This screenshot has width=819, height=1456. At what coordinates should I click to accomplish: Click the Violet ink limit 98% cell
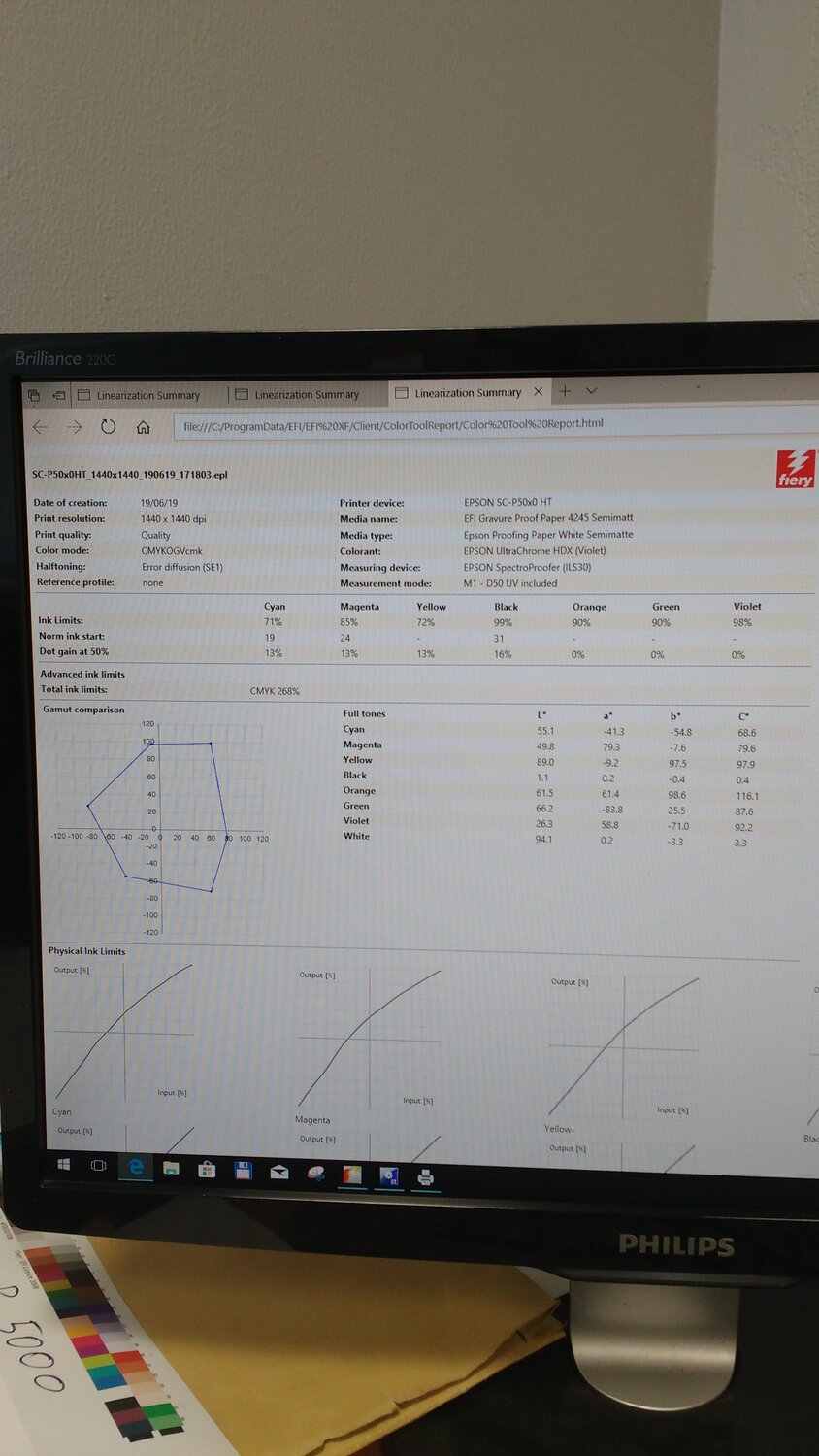[742, 622]
